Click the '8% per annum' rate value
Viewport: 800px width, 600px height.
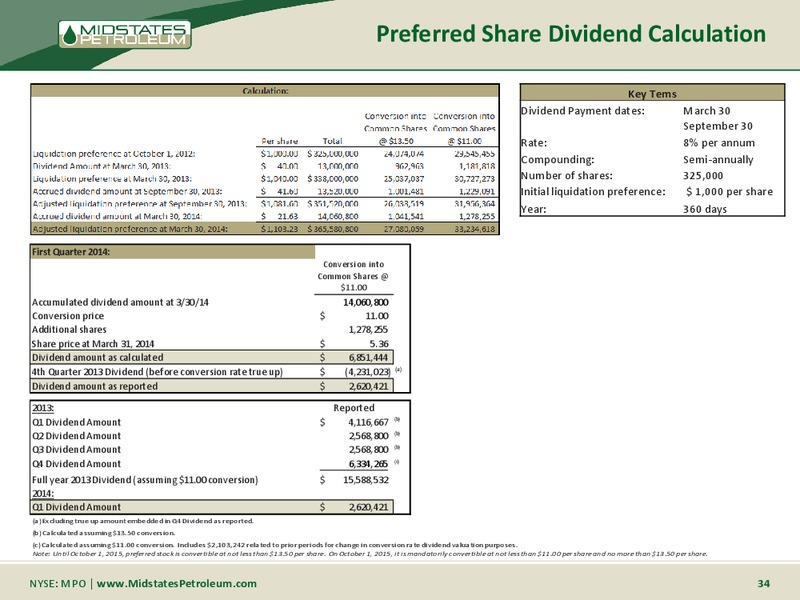[x=719, y=143]
